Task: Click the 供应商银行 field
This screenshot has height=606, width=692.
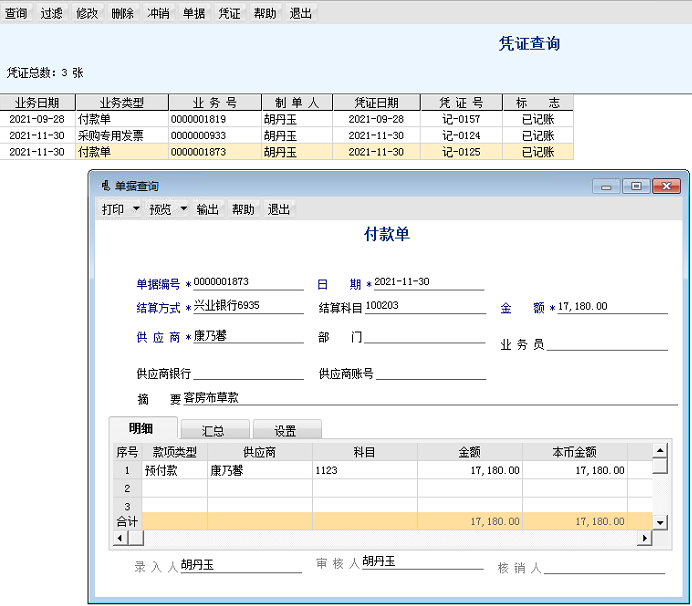Action: click(248, 373)
